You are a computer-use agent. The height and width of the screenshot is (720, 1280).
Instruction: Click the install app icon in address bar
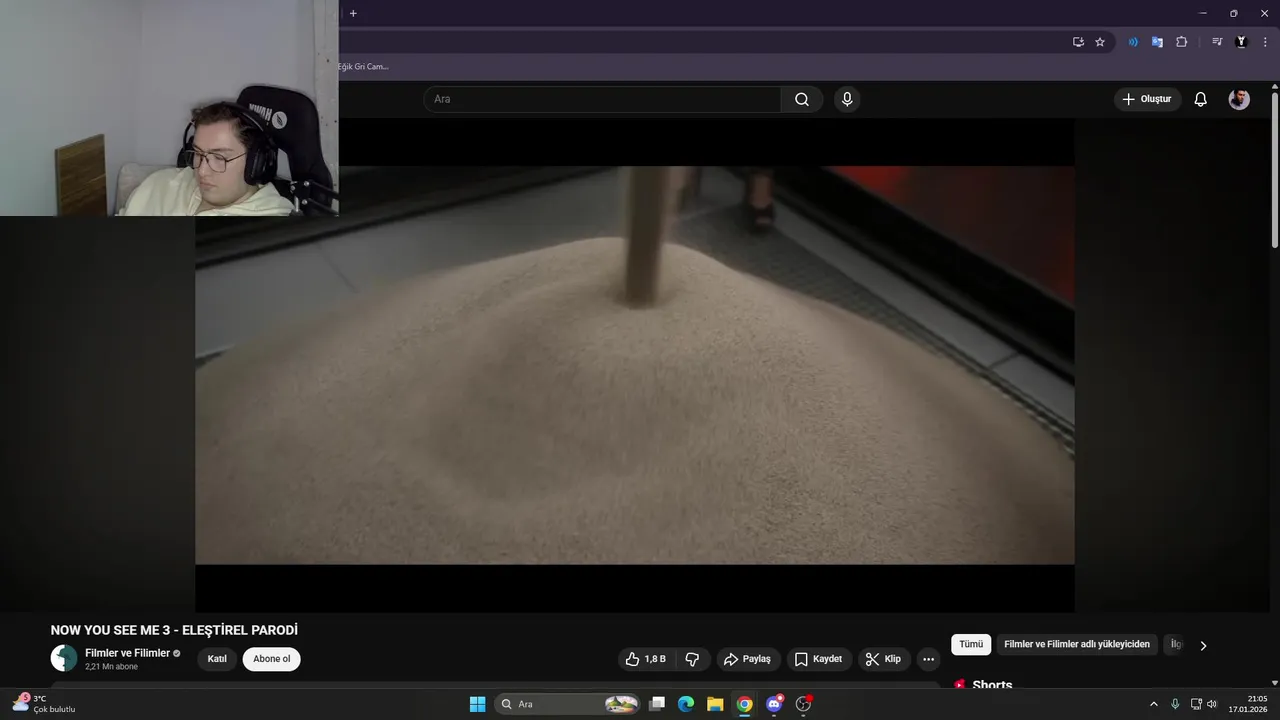(1078, 42)
